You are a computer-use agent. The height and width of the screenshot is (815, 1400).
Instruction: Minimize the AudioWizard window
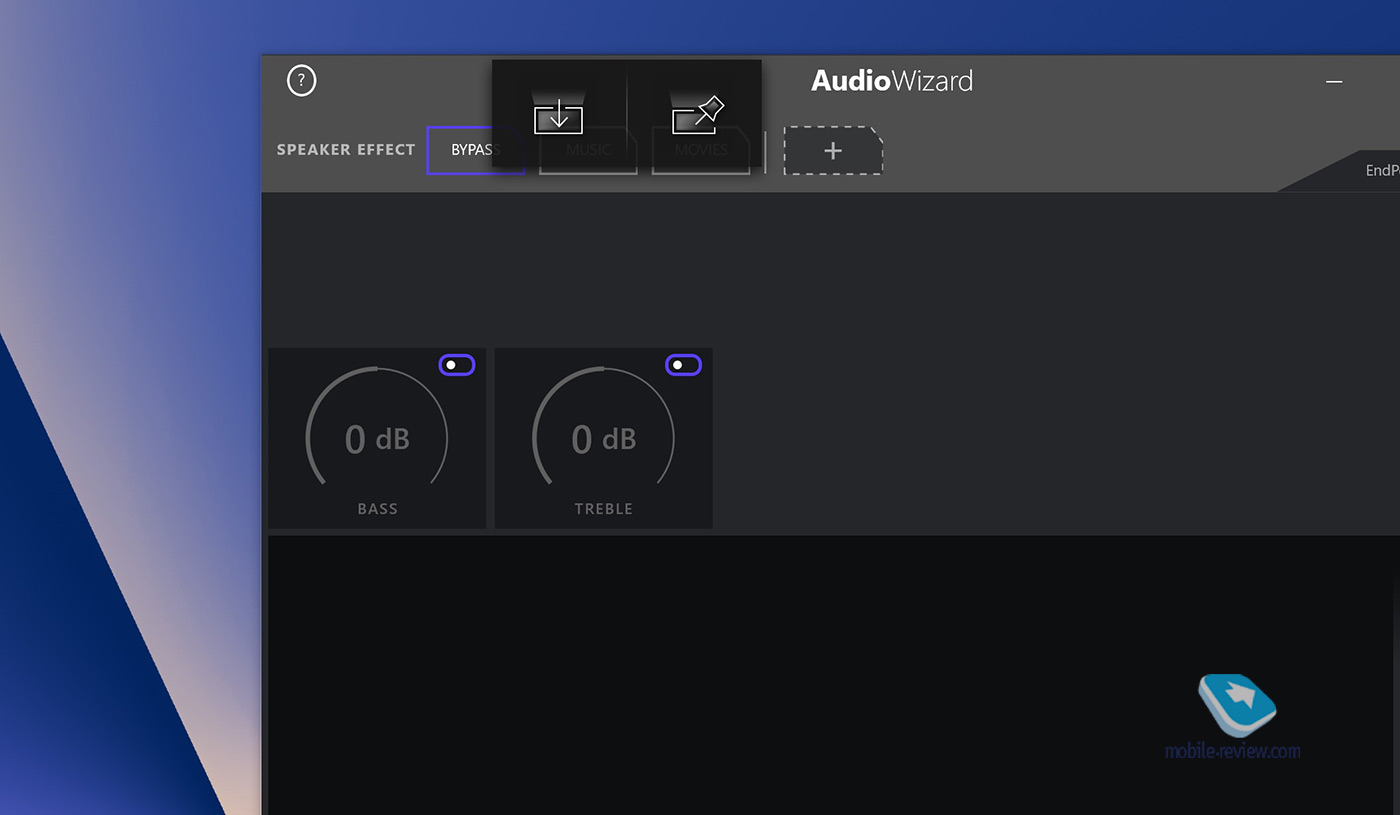pyautogui.click(x=1334, y=81)
